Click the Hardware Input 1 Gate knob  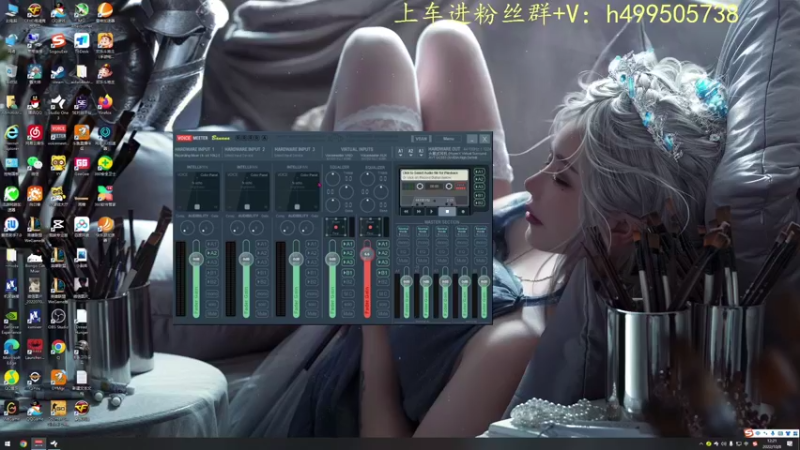pyautogui.click(x=206, y=228)
